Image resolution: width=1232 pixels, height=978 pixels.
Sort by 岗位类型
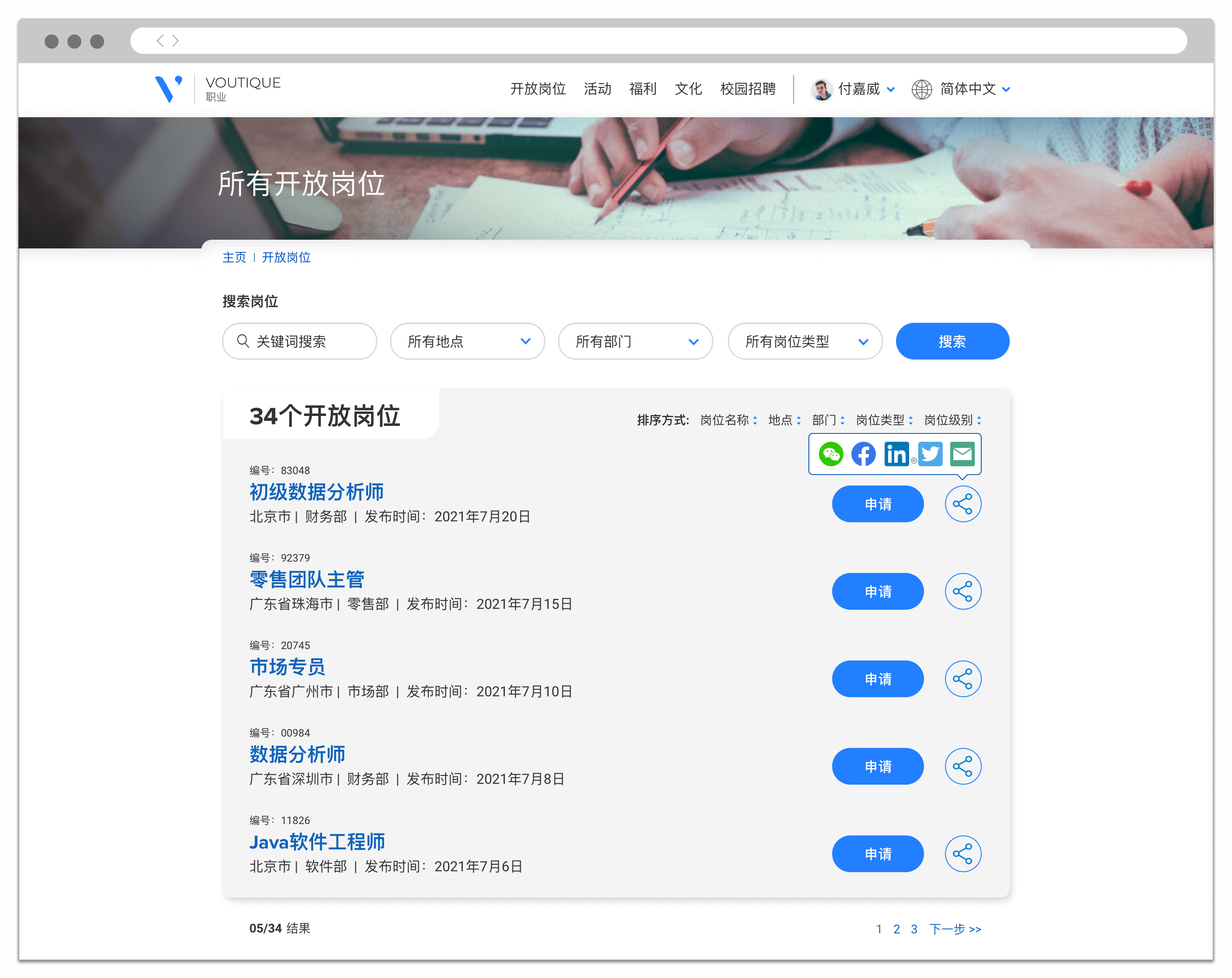pos(885,420)
